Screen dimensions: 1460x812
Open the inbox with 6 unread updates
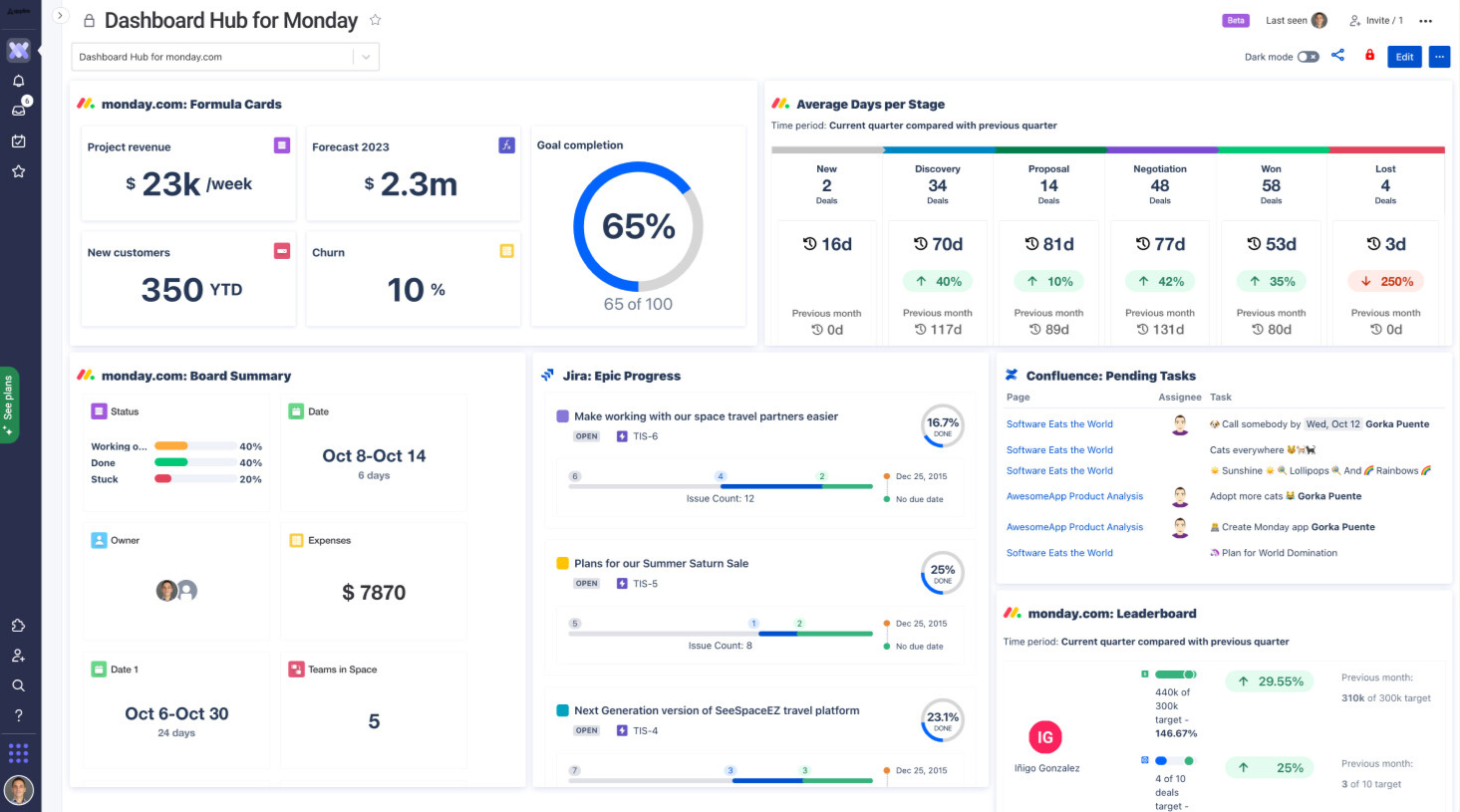[18, 110]
